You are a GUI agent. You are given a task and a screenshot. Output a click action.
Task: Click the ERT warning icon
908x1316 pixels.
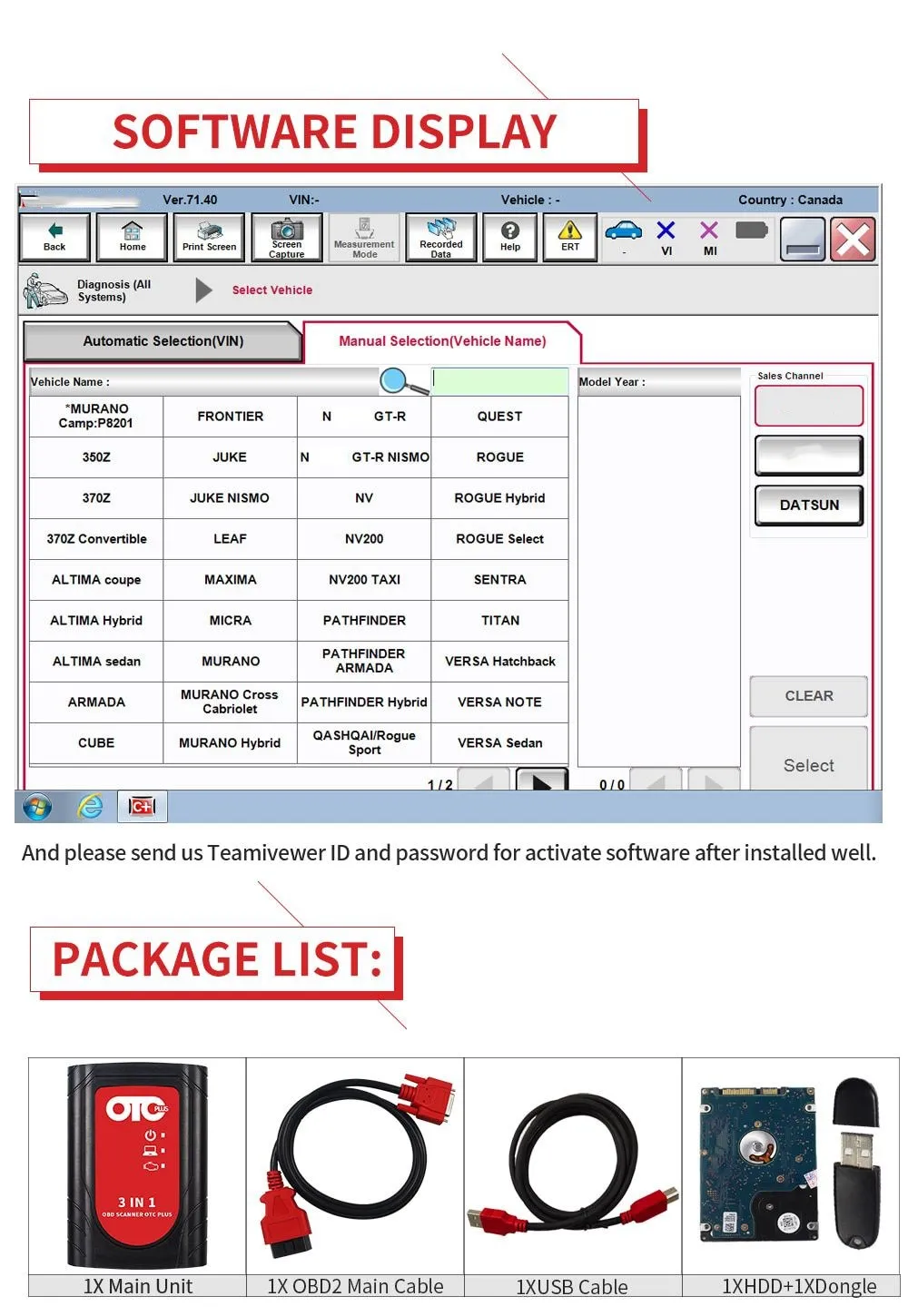point(569,237)
